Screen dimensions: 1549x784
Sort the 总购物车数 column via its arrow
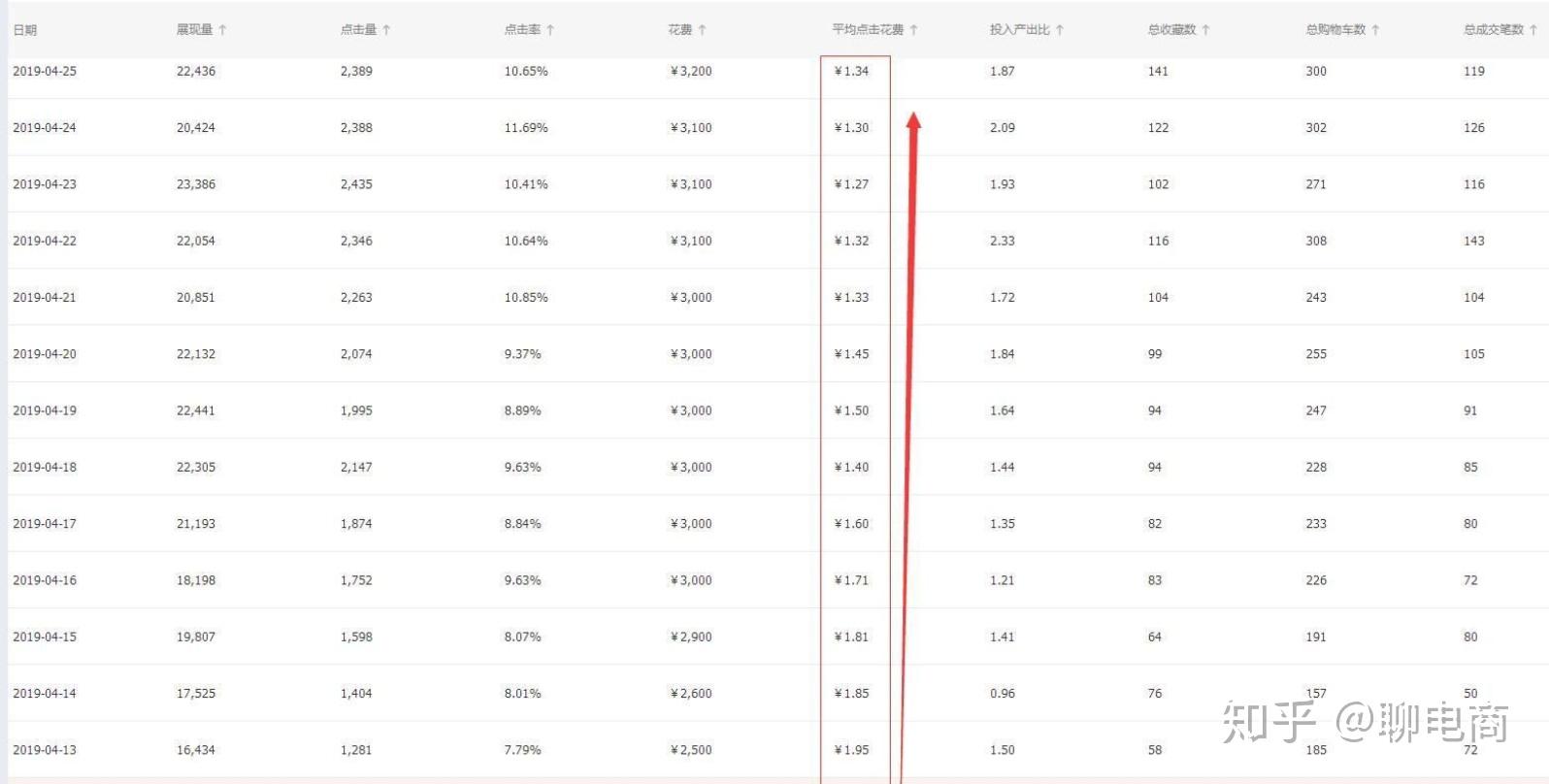(x=1375, y=30)
